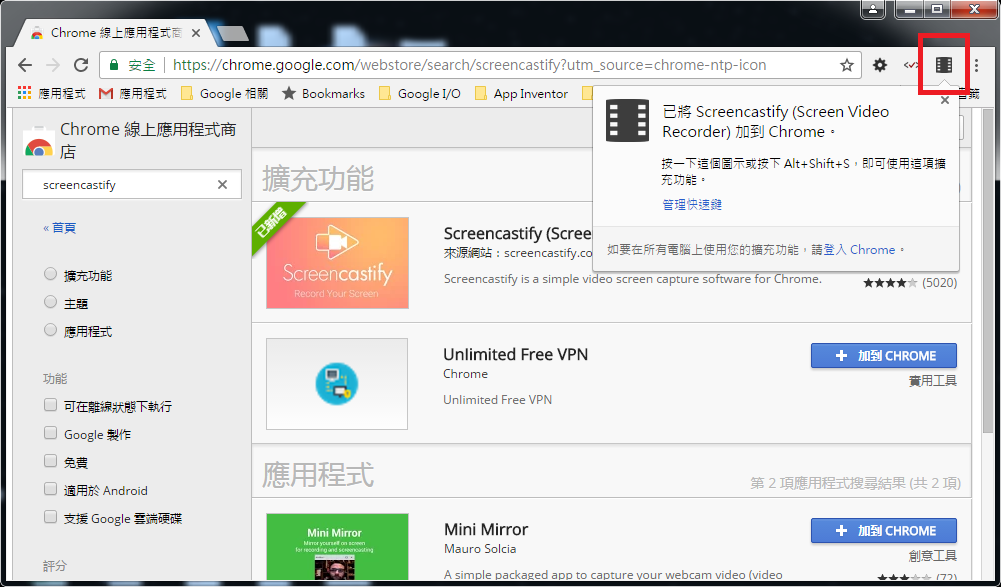
Task: Click the Chrome Web Store tab title
Action: [116, 33]
